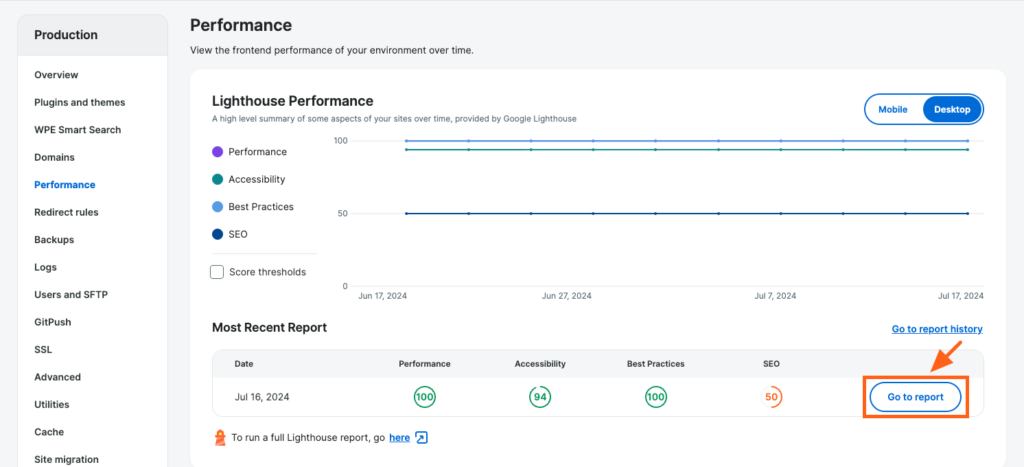
Task: Select the Desktop view toggle
Action: click(952, 109)
